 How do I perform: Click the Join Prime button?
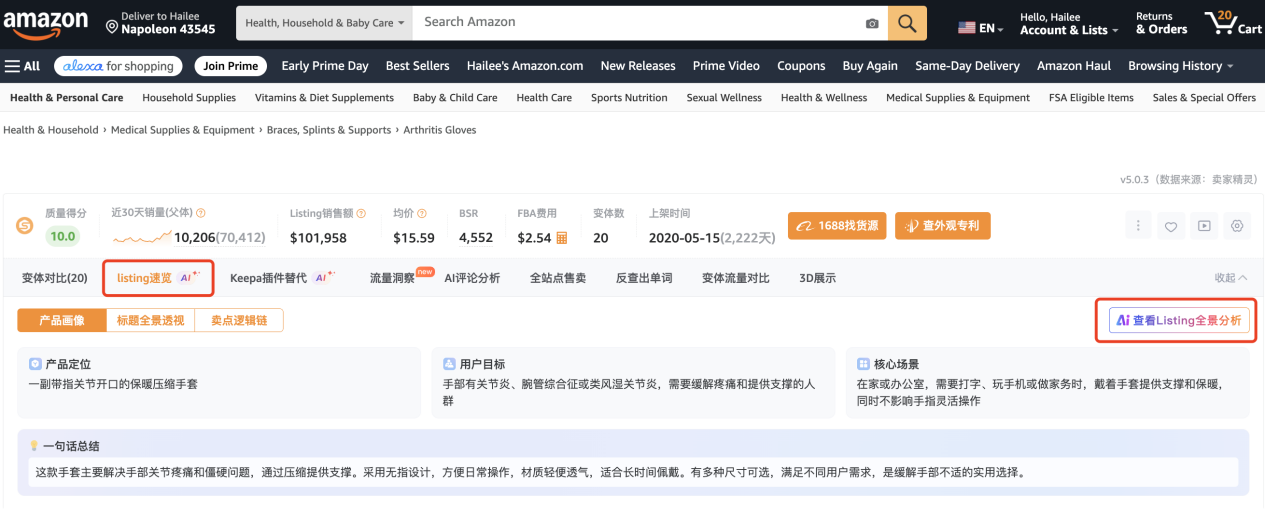coord(230,66)
